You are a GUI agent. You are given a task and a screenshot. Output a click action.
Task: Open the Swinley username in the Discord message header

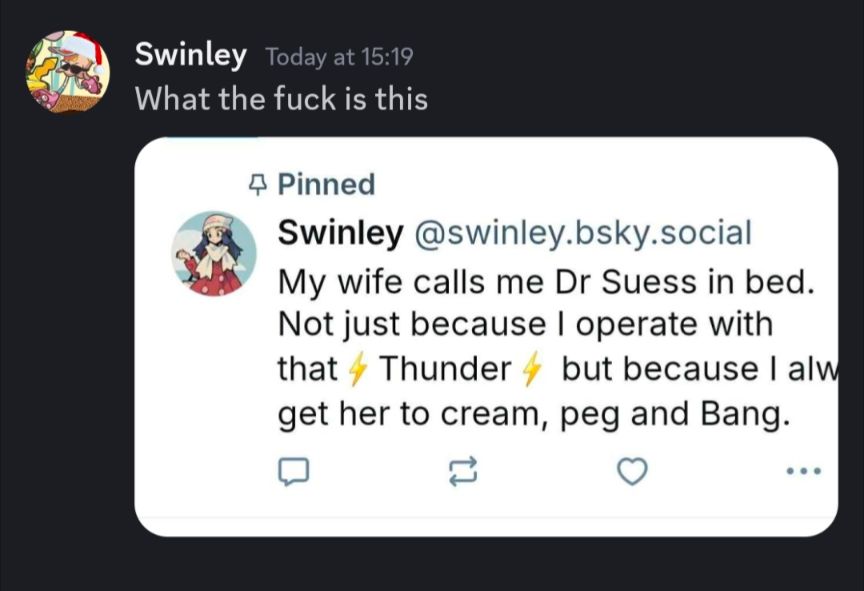tap(190, 55)
